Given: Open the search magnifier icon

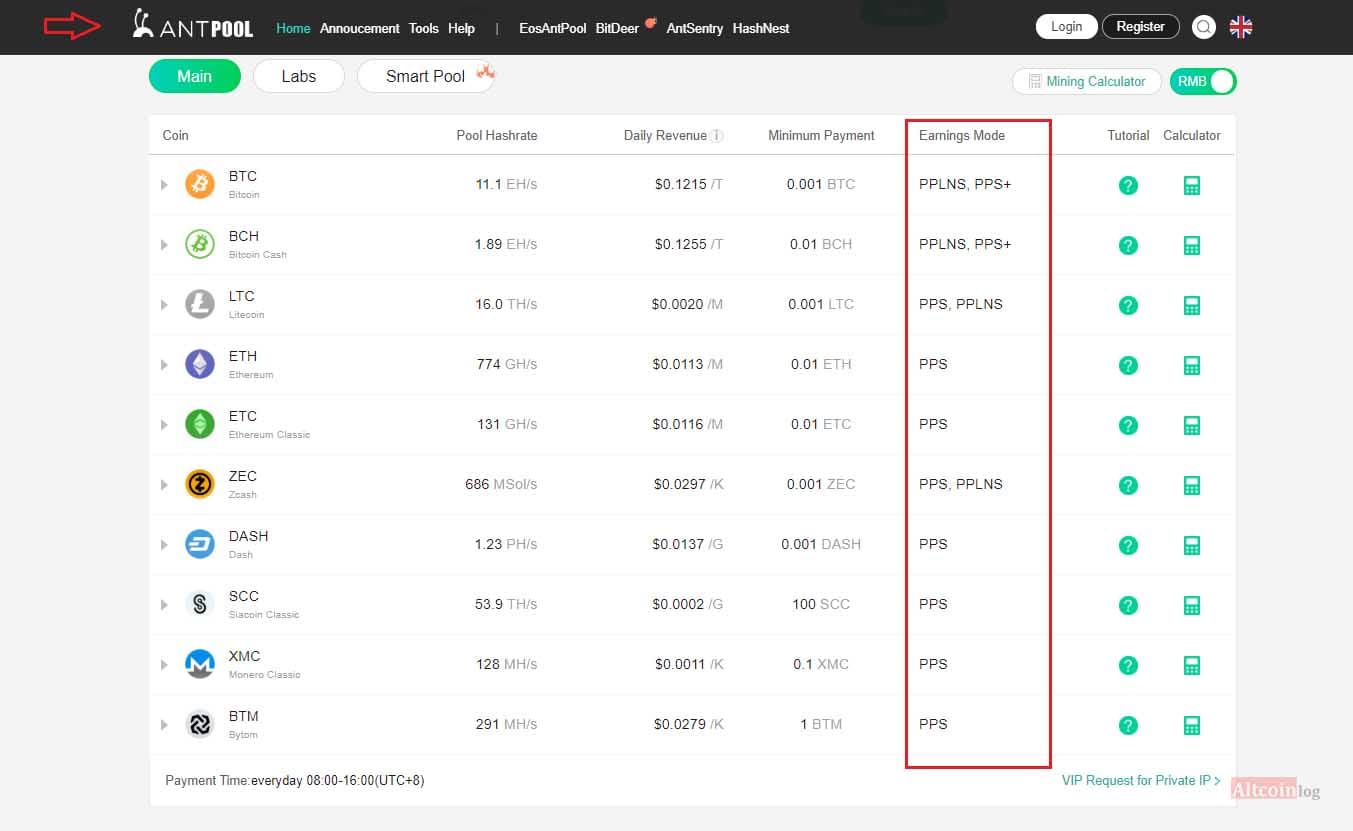Looking at the screenshot, I should (1204, 27).
